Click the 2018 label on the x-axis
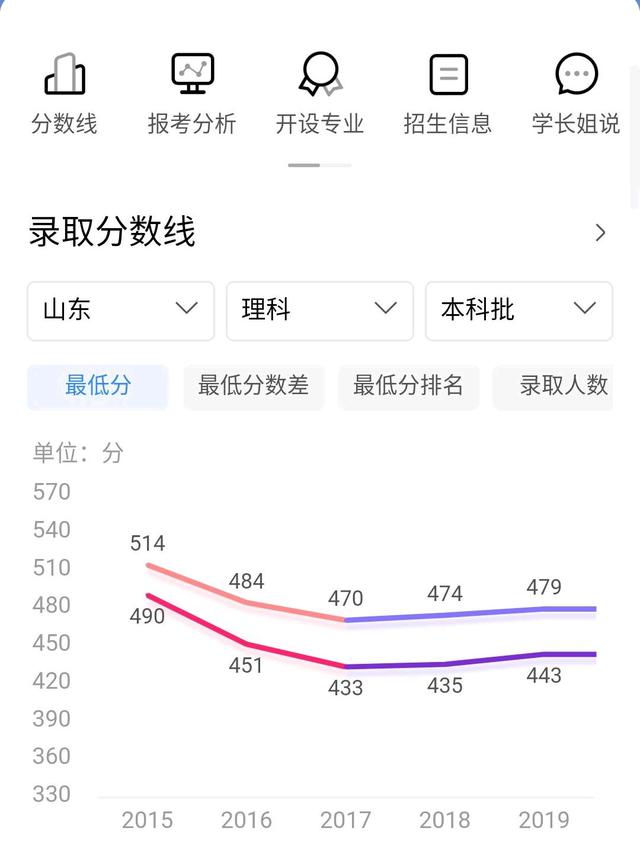This screenshot has width=640, height=847. [445, 820]
